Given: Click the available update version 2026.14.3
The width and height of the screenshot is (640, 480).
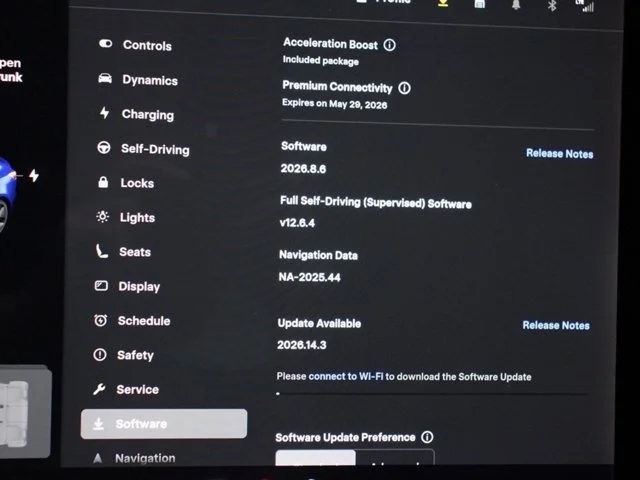Looking at the screenshot, I should [x=302, y=345].
